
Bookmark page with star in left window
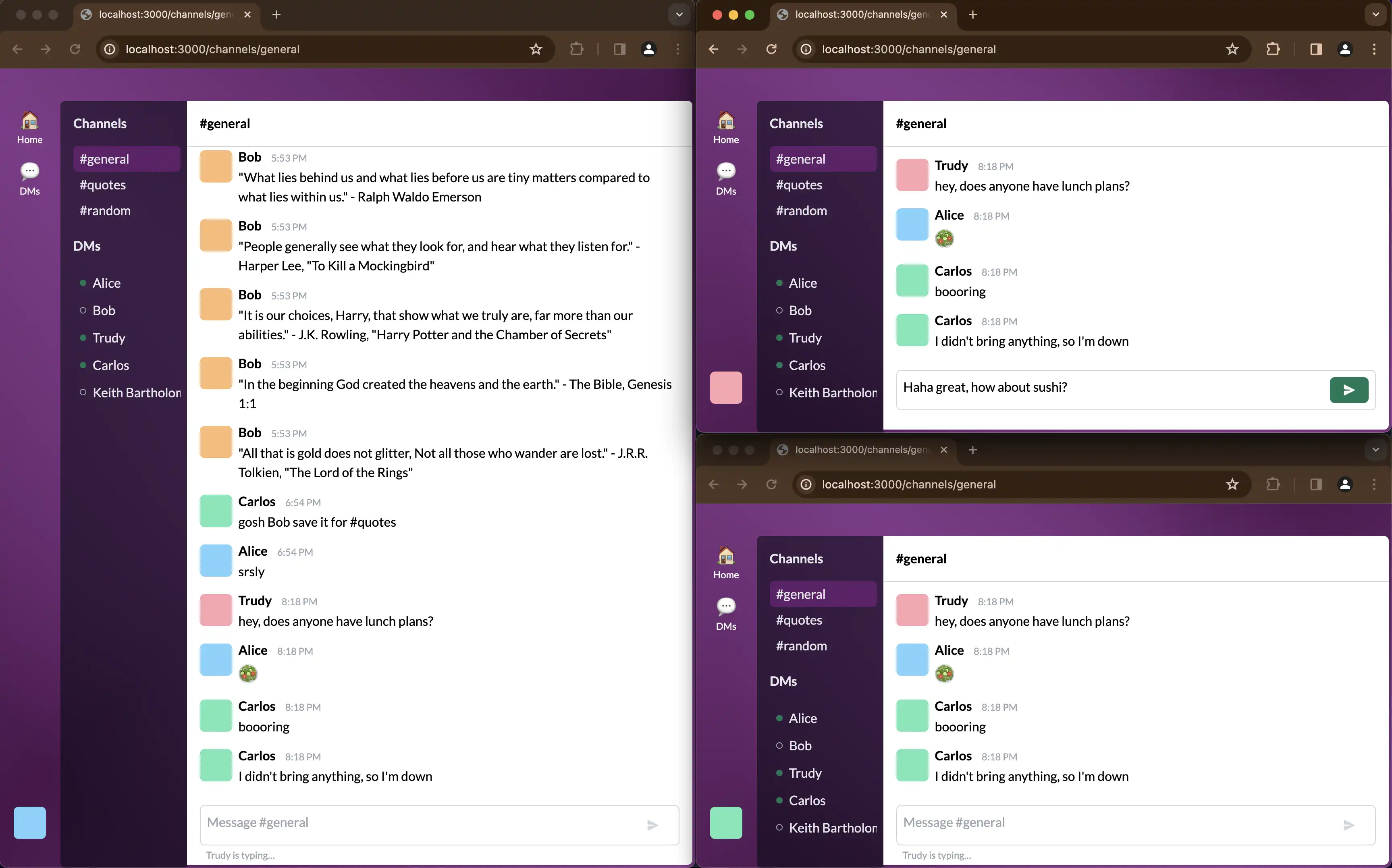[x=536, y=49]
